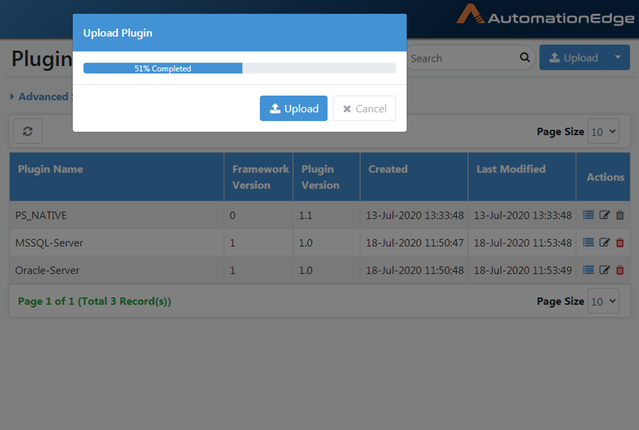Viewport: 639px width, 430px height.
Task: Open the bottom Page Size dropdown
Action: (x=603, y=301)
